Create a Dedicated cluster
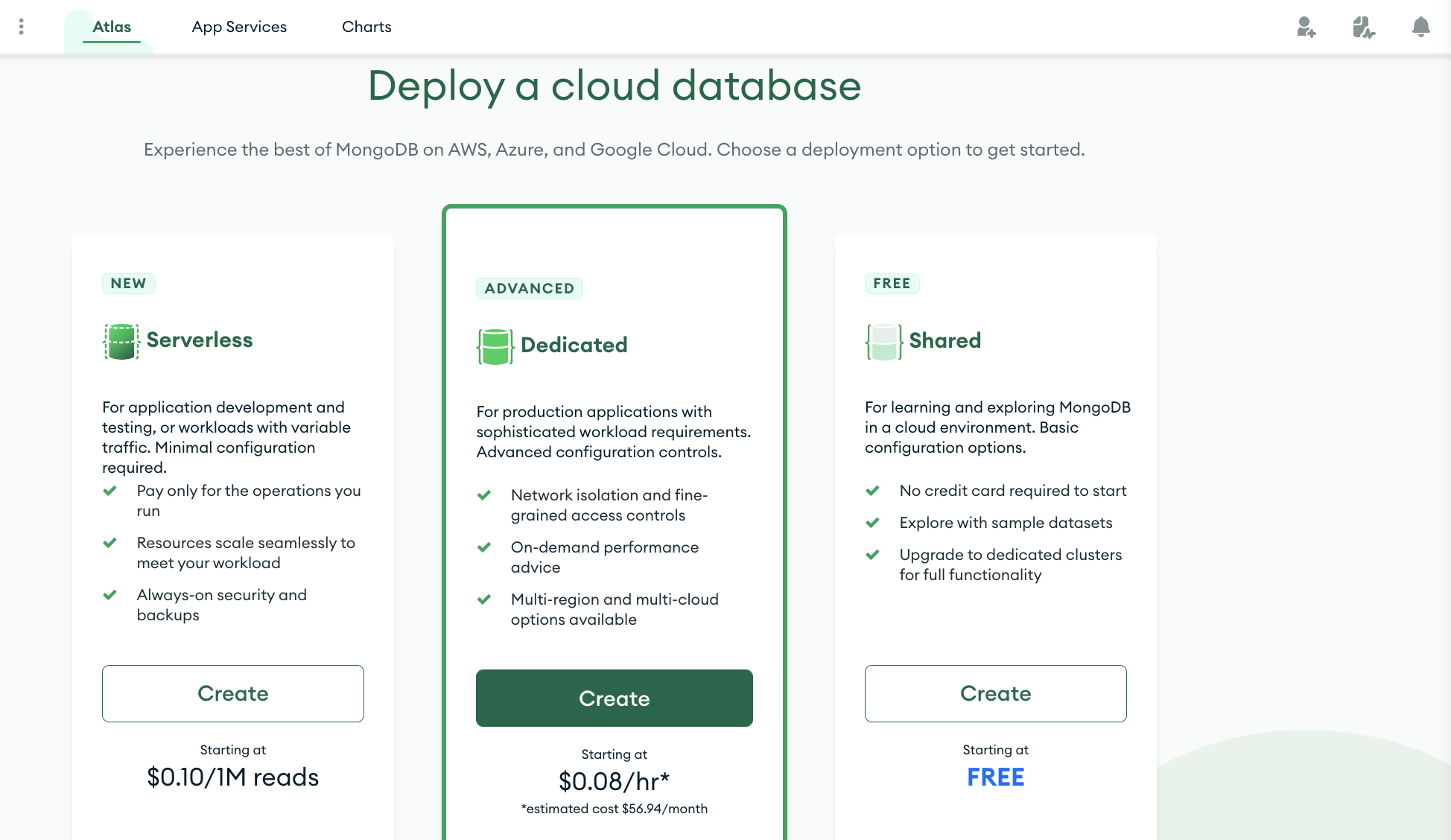The height and width of the screenshot is (840, 1451). click(x=614, y=698)
